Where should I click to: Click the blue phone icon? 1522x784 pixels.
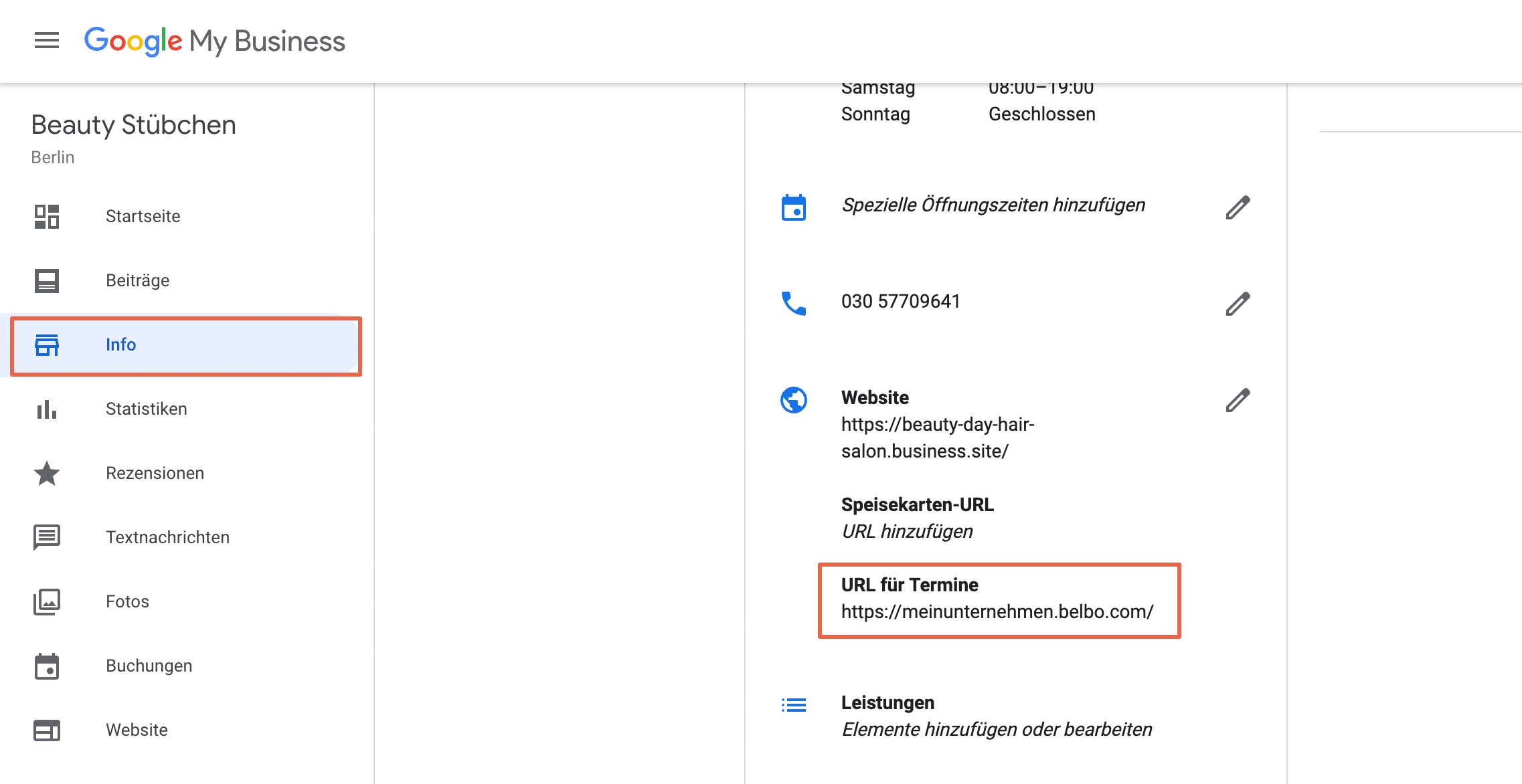coord(794,303)
